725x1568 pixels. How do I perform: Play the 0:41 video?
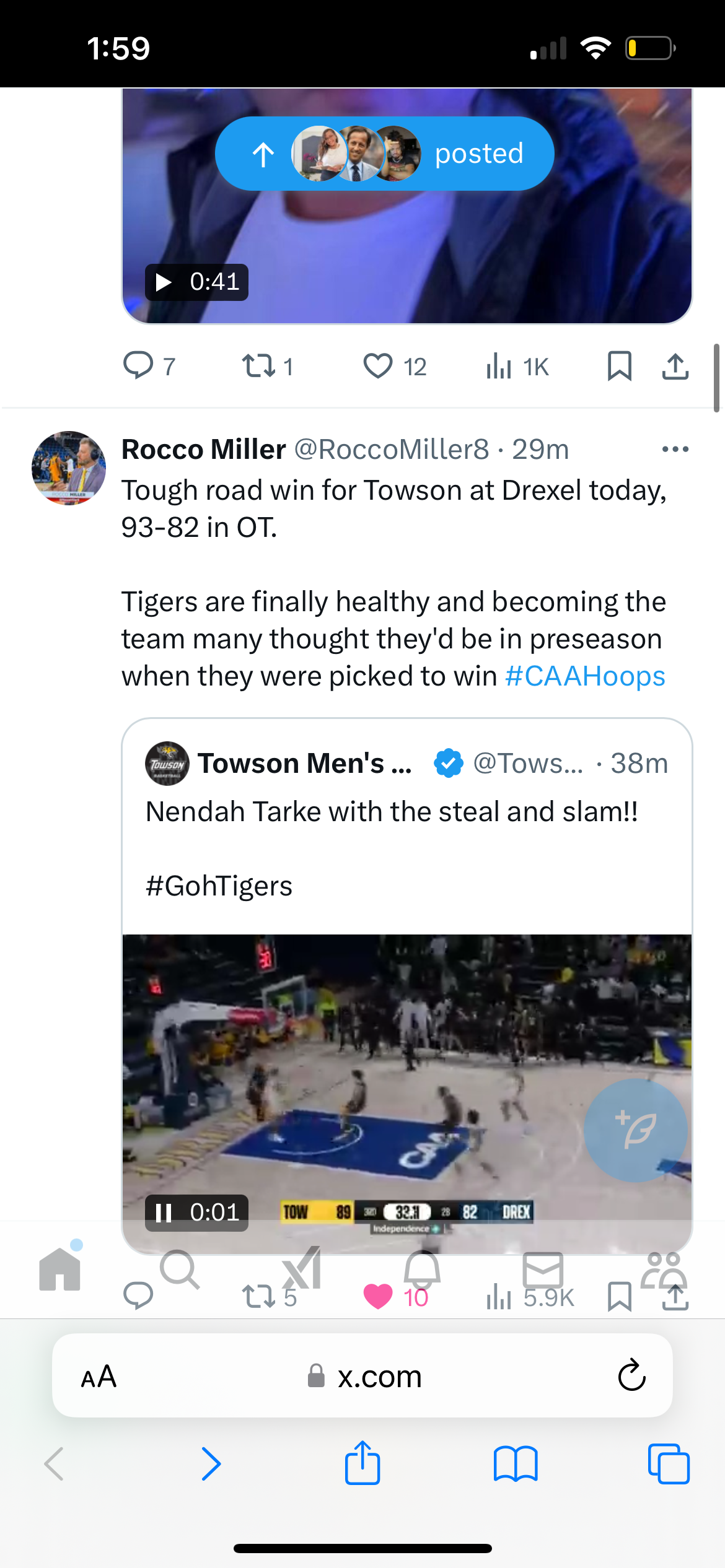[x=164, y=282]
